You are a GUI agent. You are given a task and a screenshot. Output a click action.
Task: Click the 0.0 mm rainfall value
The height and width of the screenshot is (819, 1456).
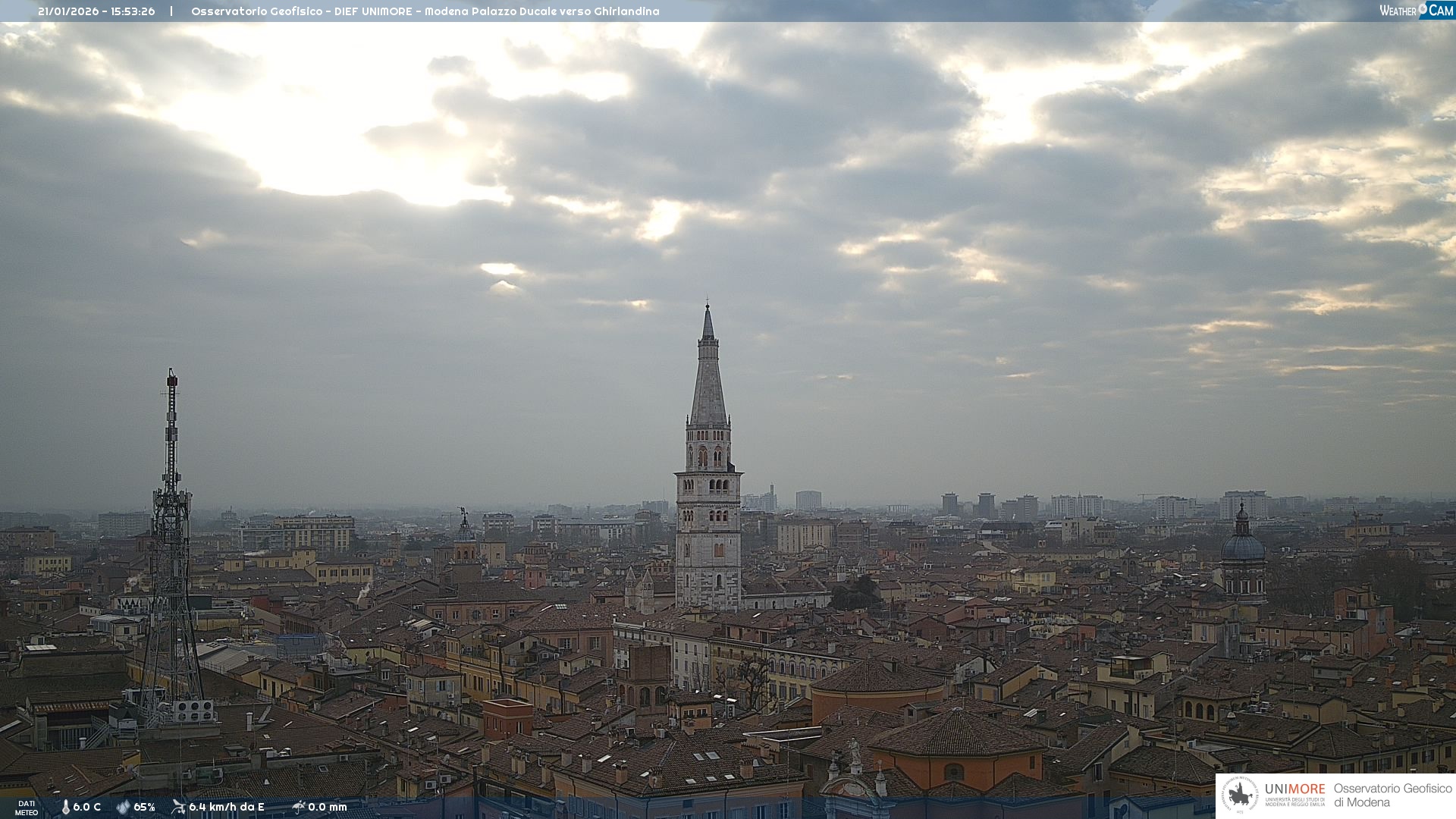327,807
